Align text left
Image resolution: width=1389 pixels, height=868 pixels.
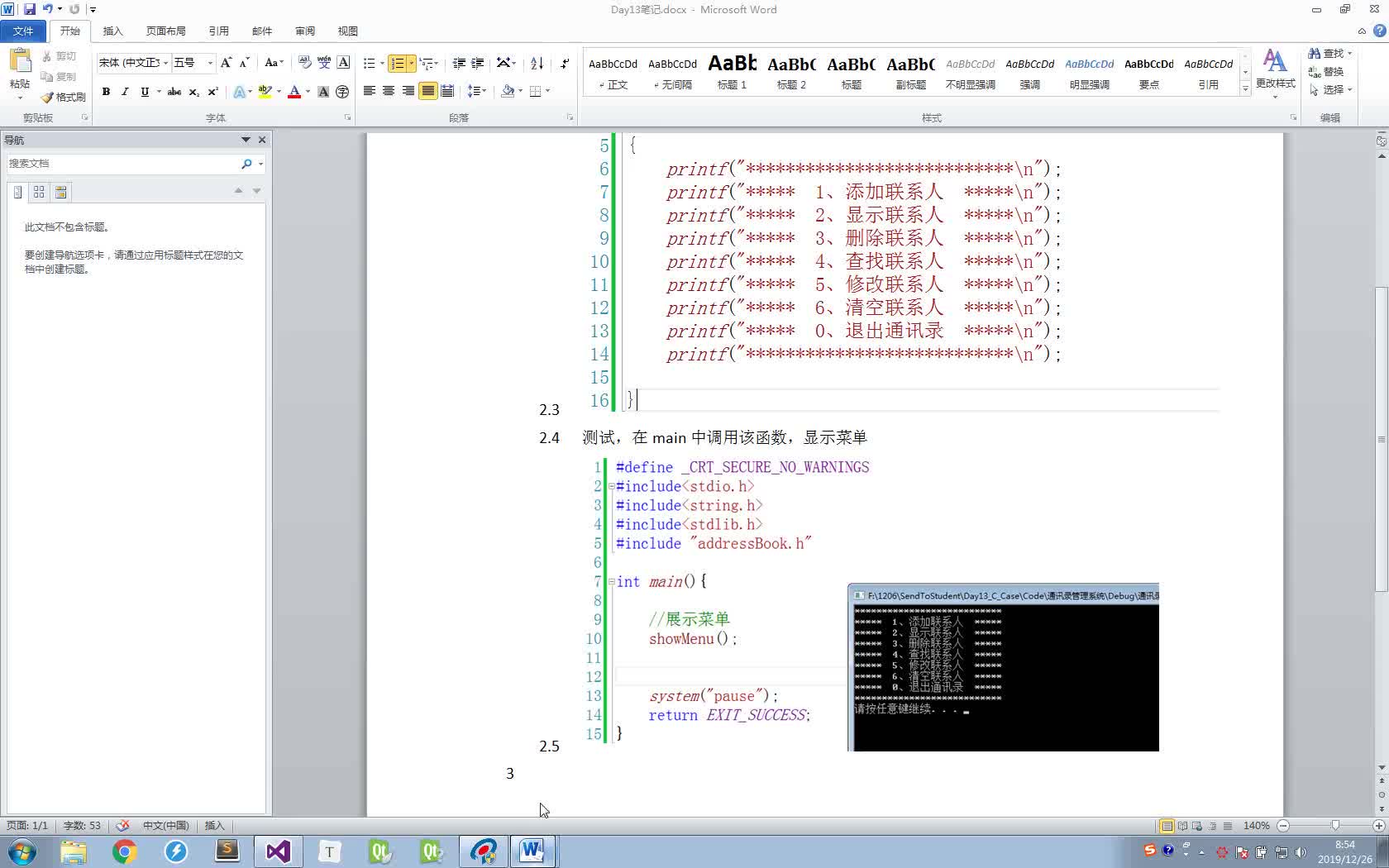[370, 91]
